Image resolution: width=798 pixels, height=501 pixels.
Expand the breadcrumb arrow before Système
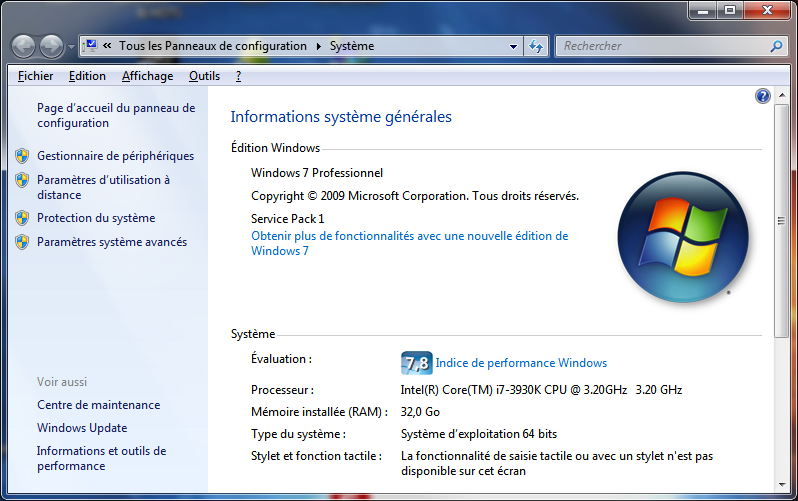click(x=319, y=46)
